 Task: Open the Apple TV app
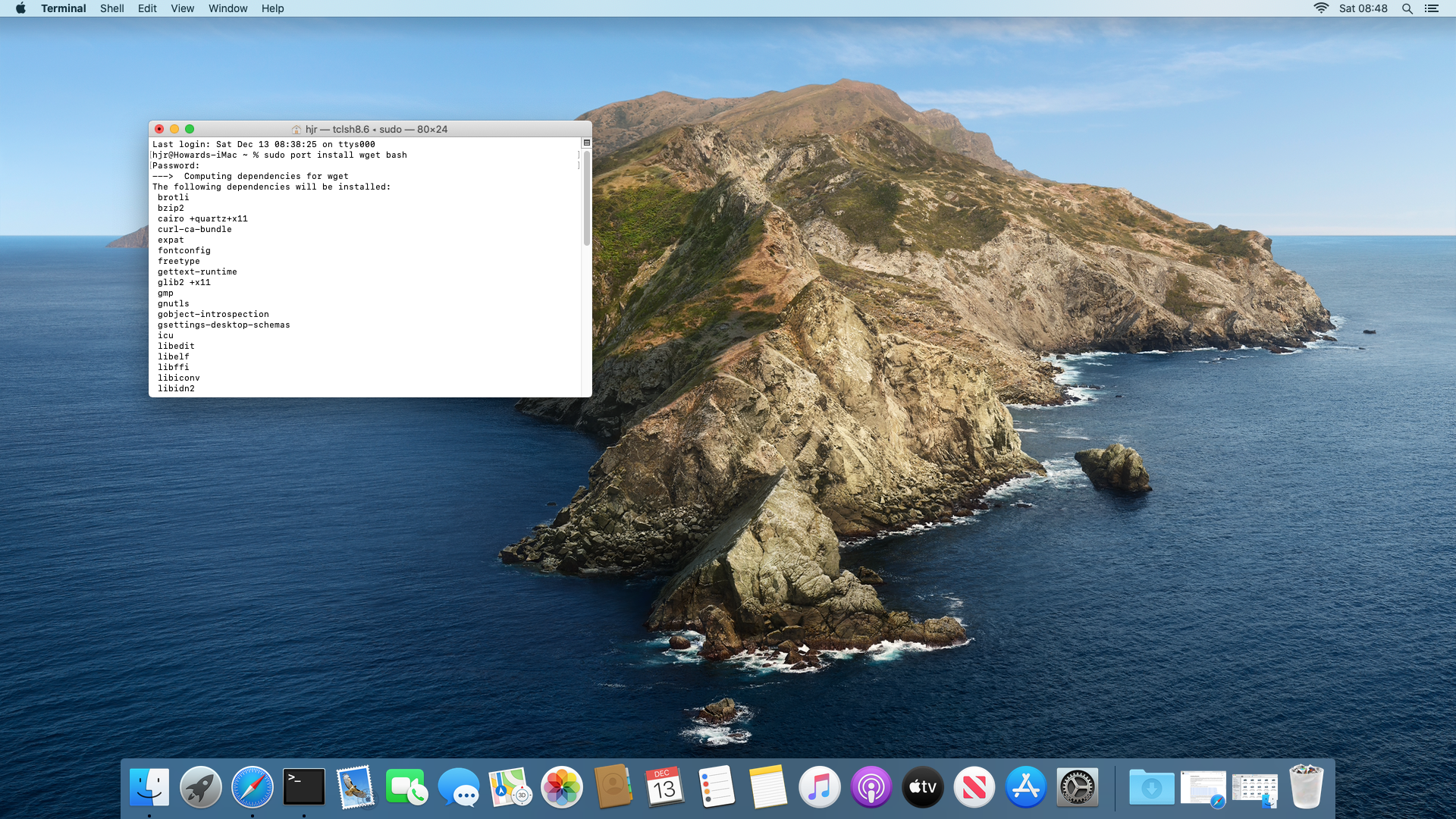point(923,788)
